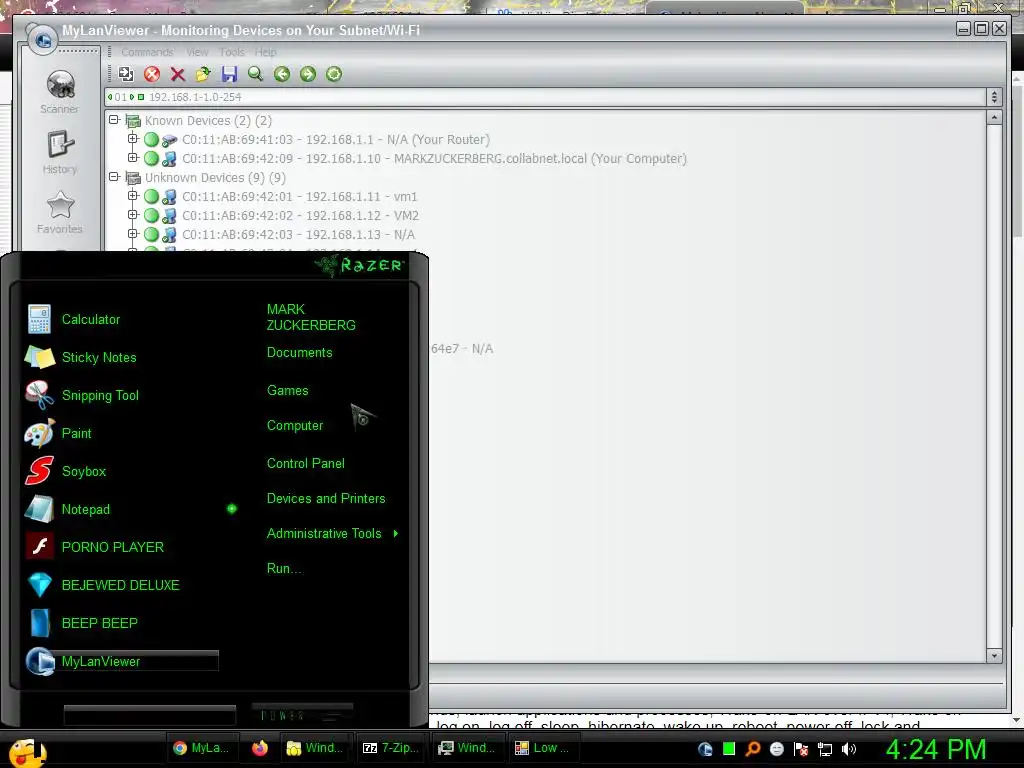
Task: Open the Tools menu
Action: 232,52
